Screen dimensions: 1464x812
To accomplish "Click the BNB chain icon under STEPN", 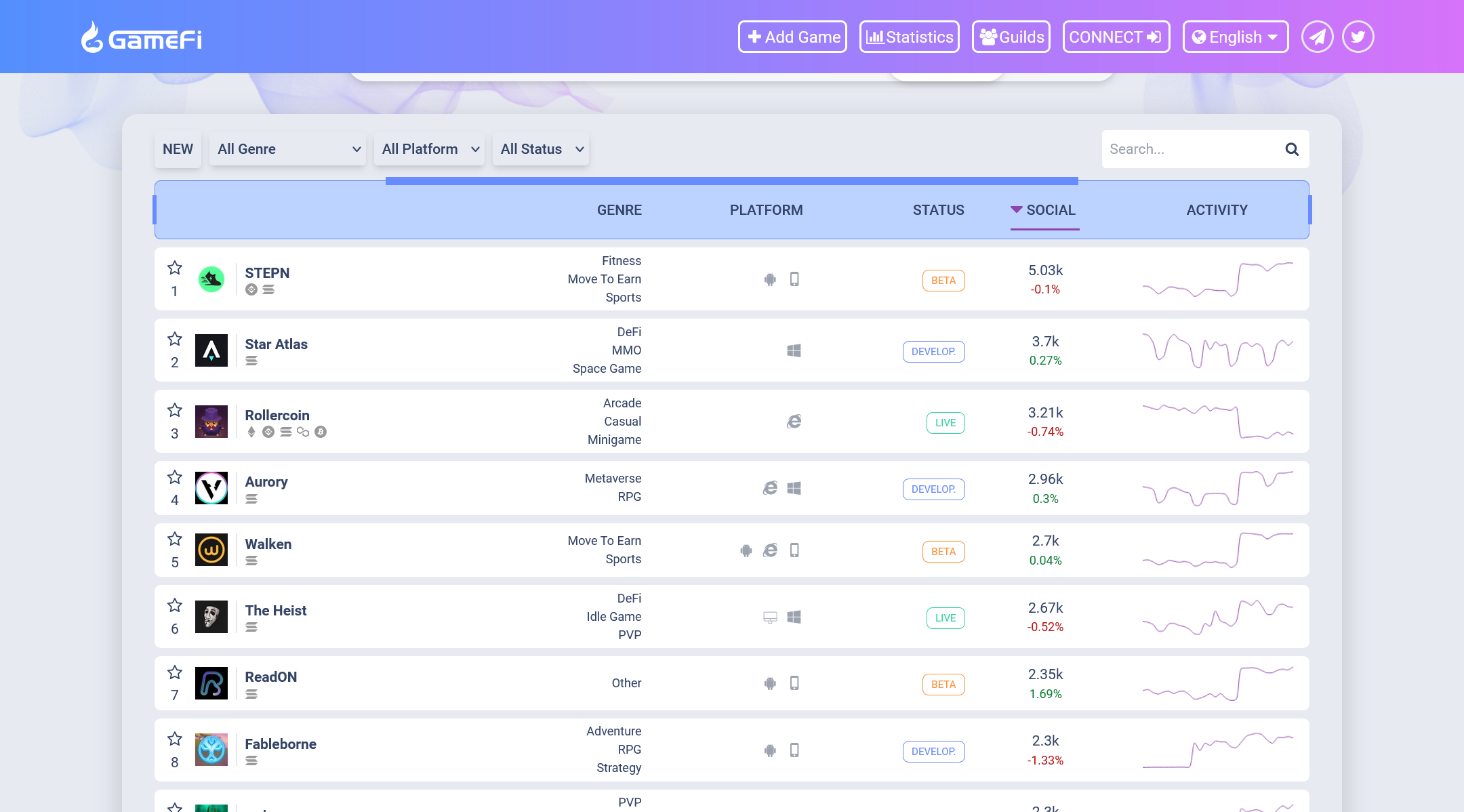I will 251,289.
